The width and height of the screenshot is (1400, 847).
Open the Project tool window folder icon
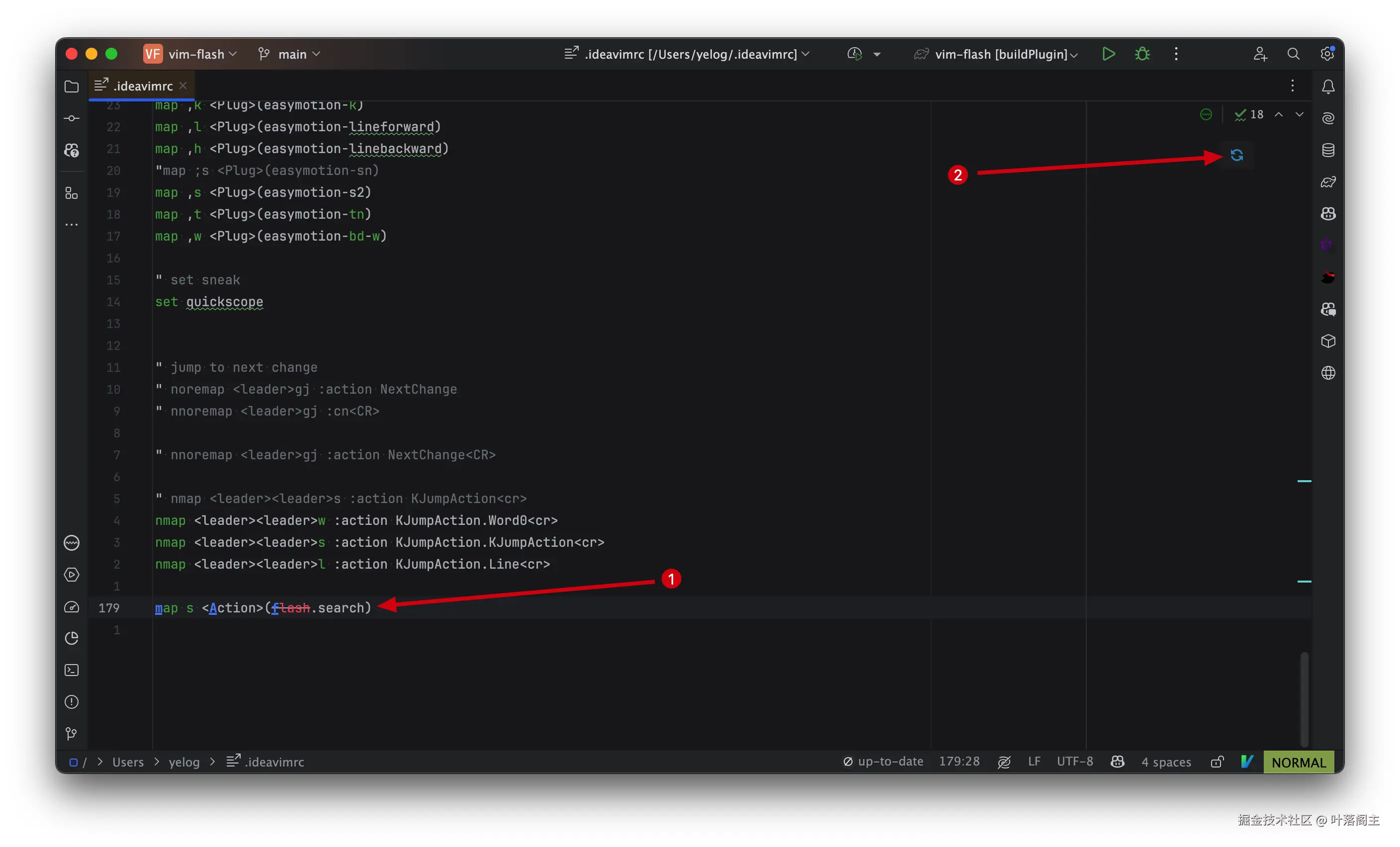click(x=72, y=86)
